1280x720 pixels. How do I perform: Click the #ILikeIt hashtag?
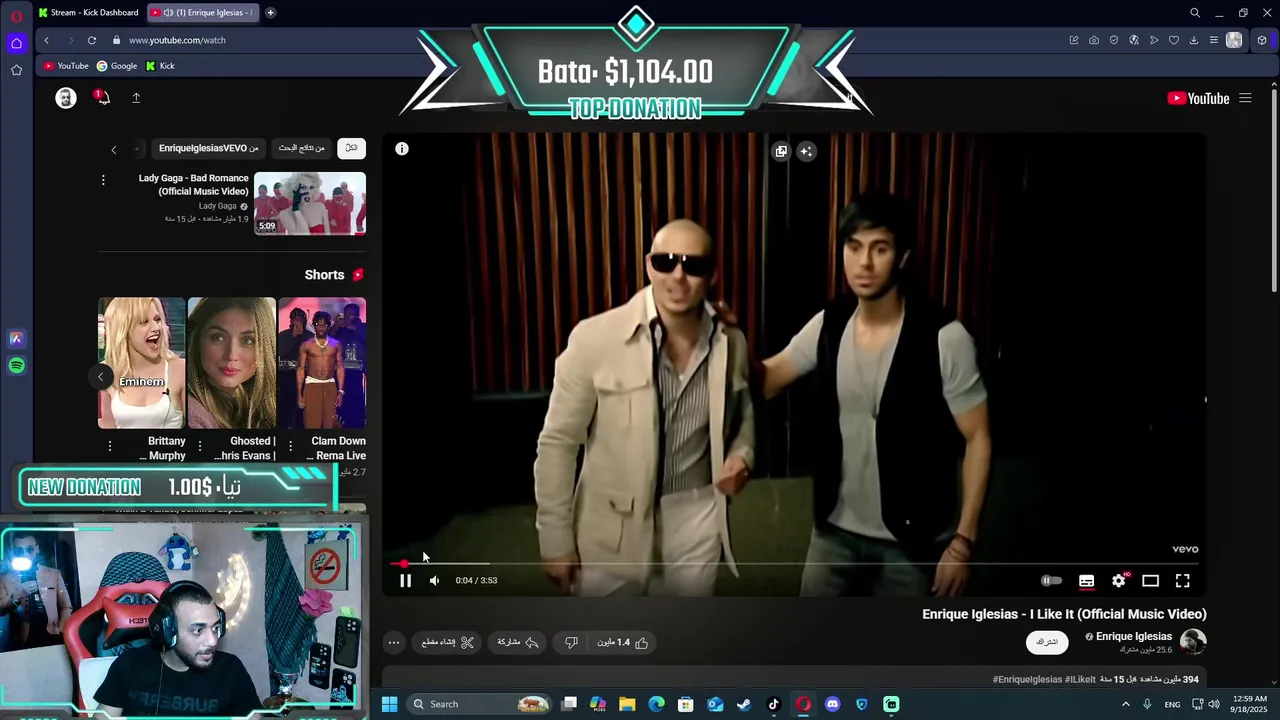click(x=1080, y=679)
